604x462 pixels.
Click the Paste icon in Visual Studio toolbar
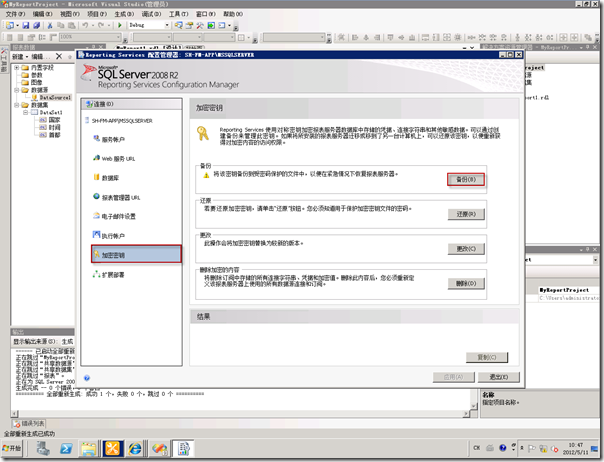click(71, 25)
